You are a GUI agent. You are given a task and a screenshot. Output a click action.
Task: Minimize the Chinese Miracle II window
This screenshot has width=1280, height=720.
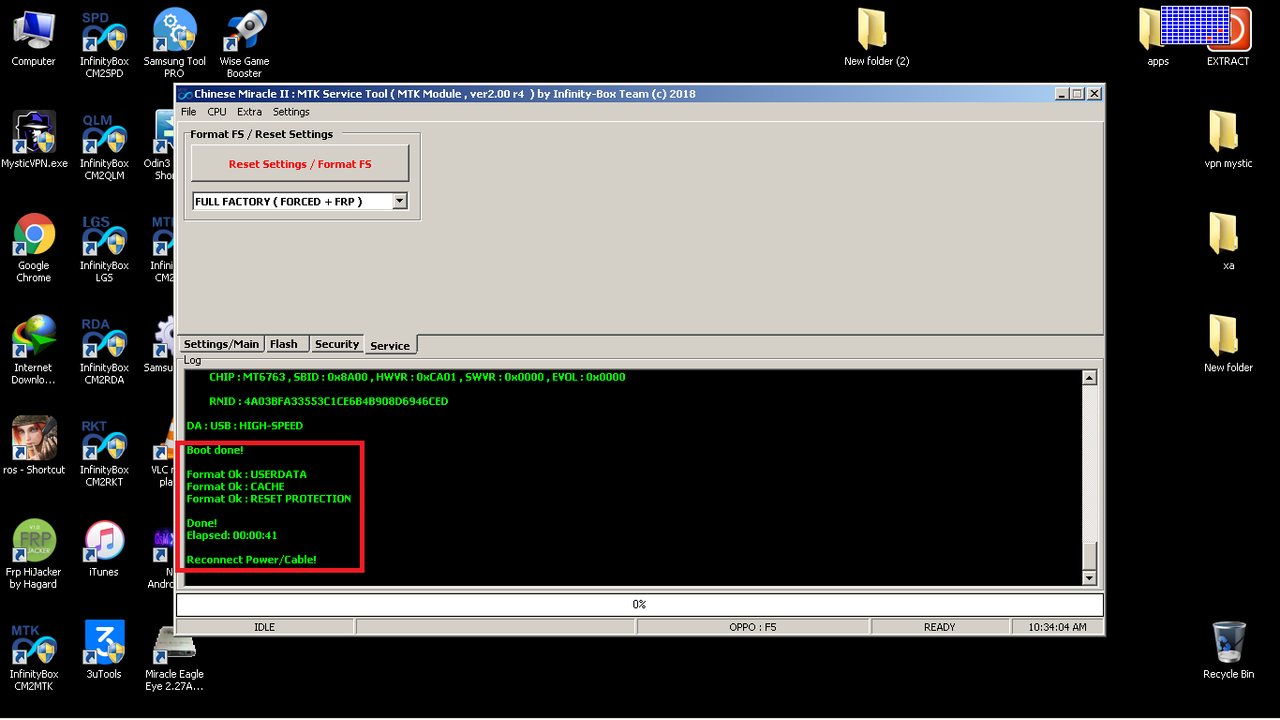(x=1062, y=94)
